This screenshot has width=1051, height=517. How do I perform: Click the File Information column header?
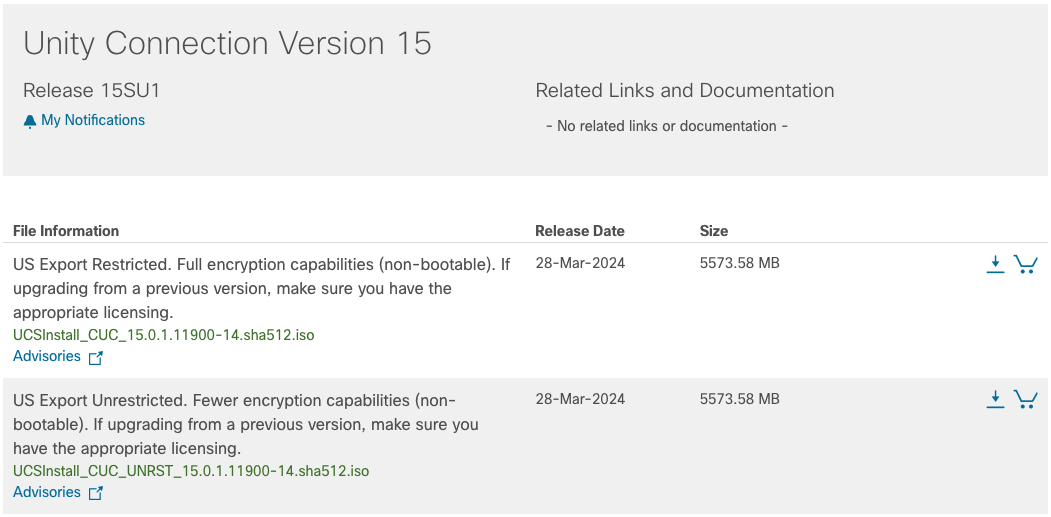[x=66, y=231]
